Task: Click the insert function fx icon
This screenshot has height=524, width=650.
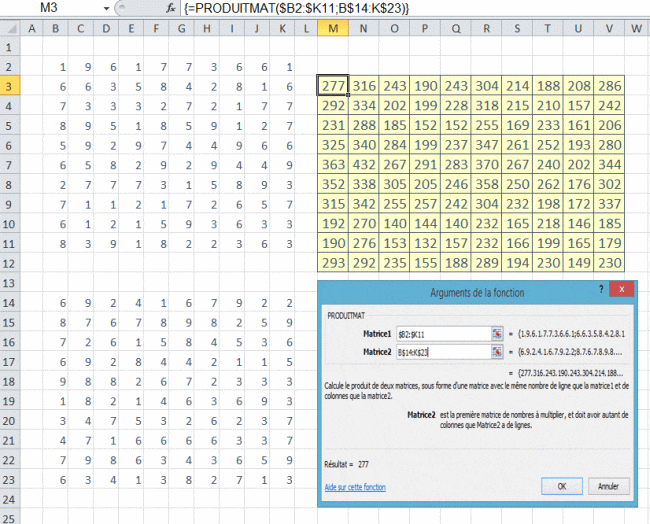Action: [x=170, y=8]
